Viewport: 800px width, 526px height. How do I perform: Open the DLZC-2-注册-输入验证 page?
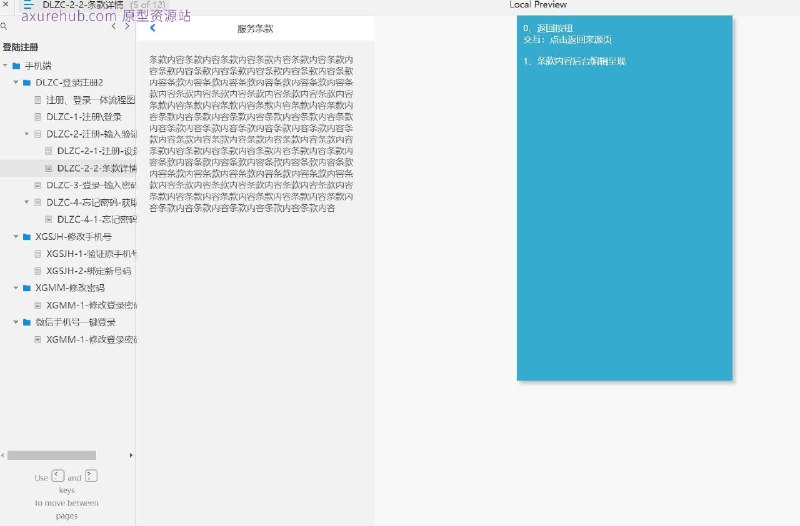(91, 134)
